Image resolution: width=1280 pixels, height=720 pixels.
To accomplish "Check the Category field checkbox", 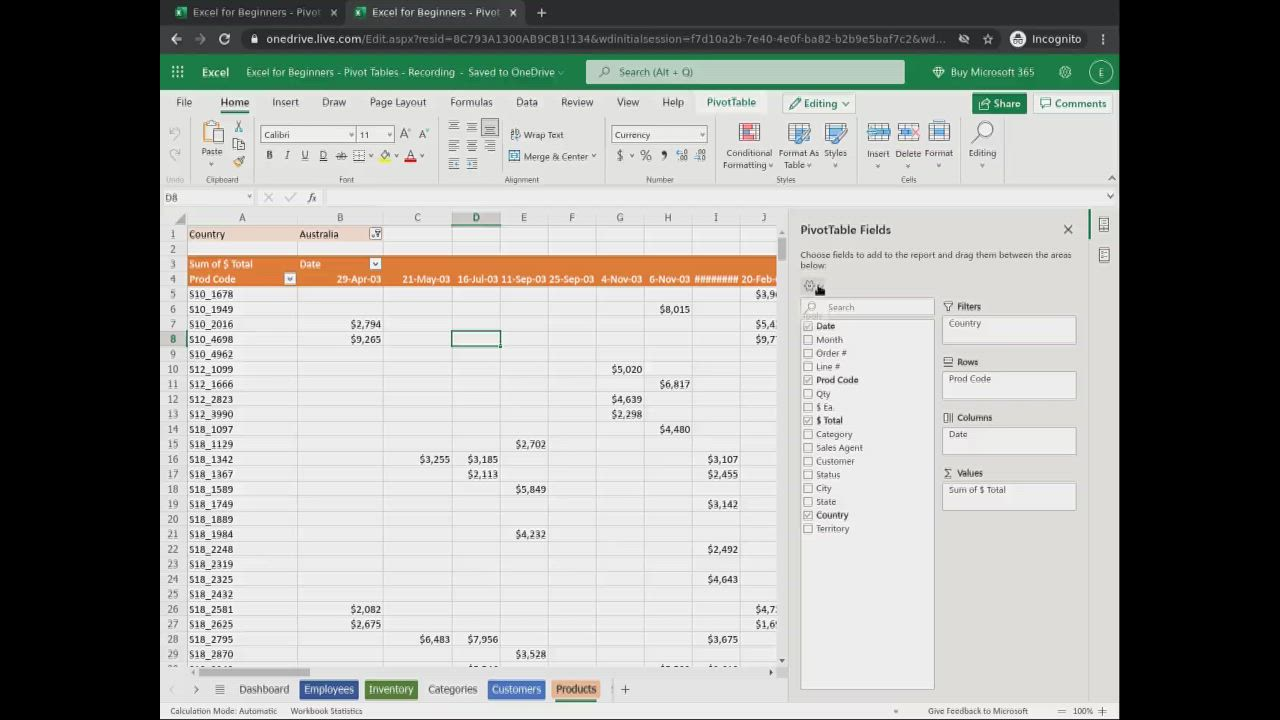I will [x=808, y=434].
